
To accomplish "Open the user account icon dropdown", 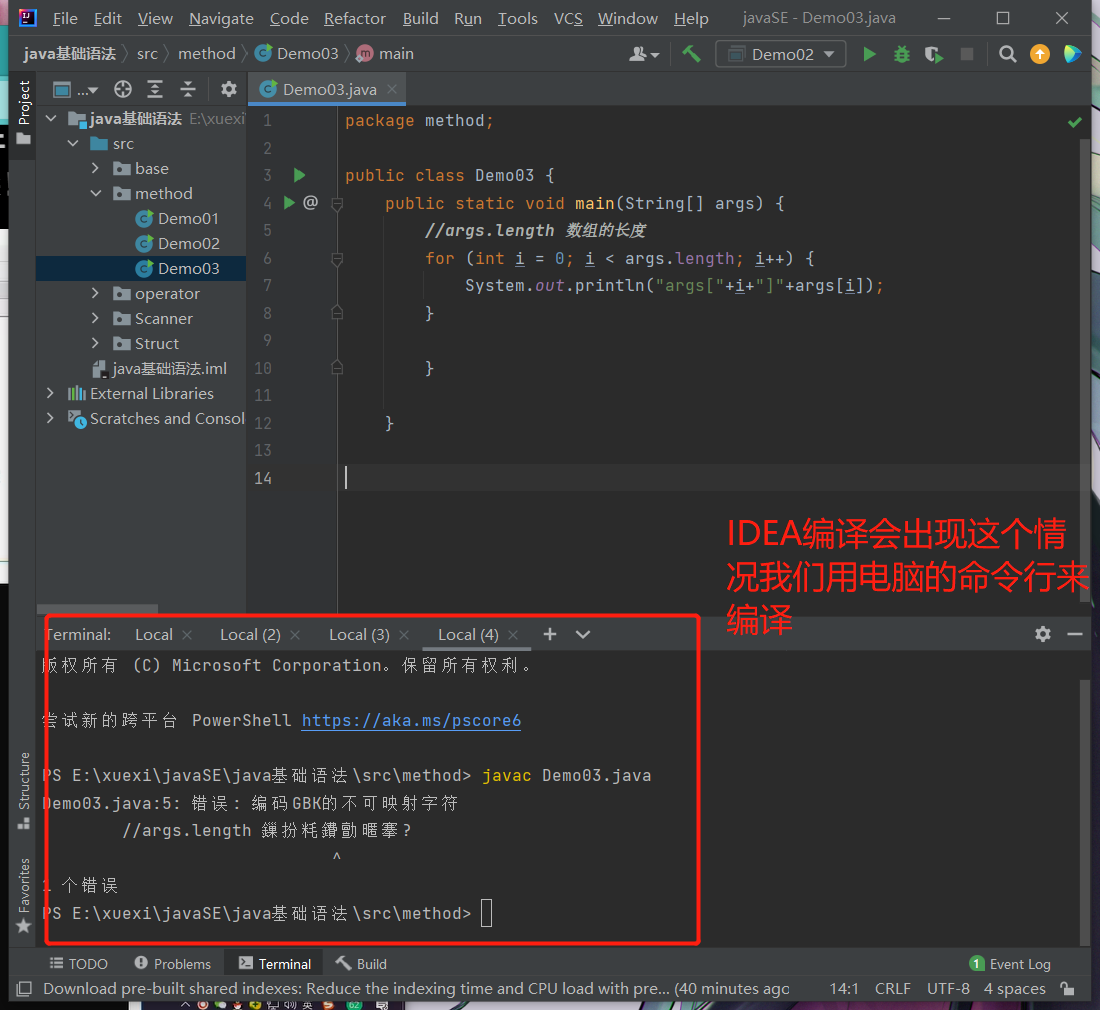I will 643,54.
